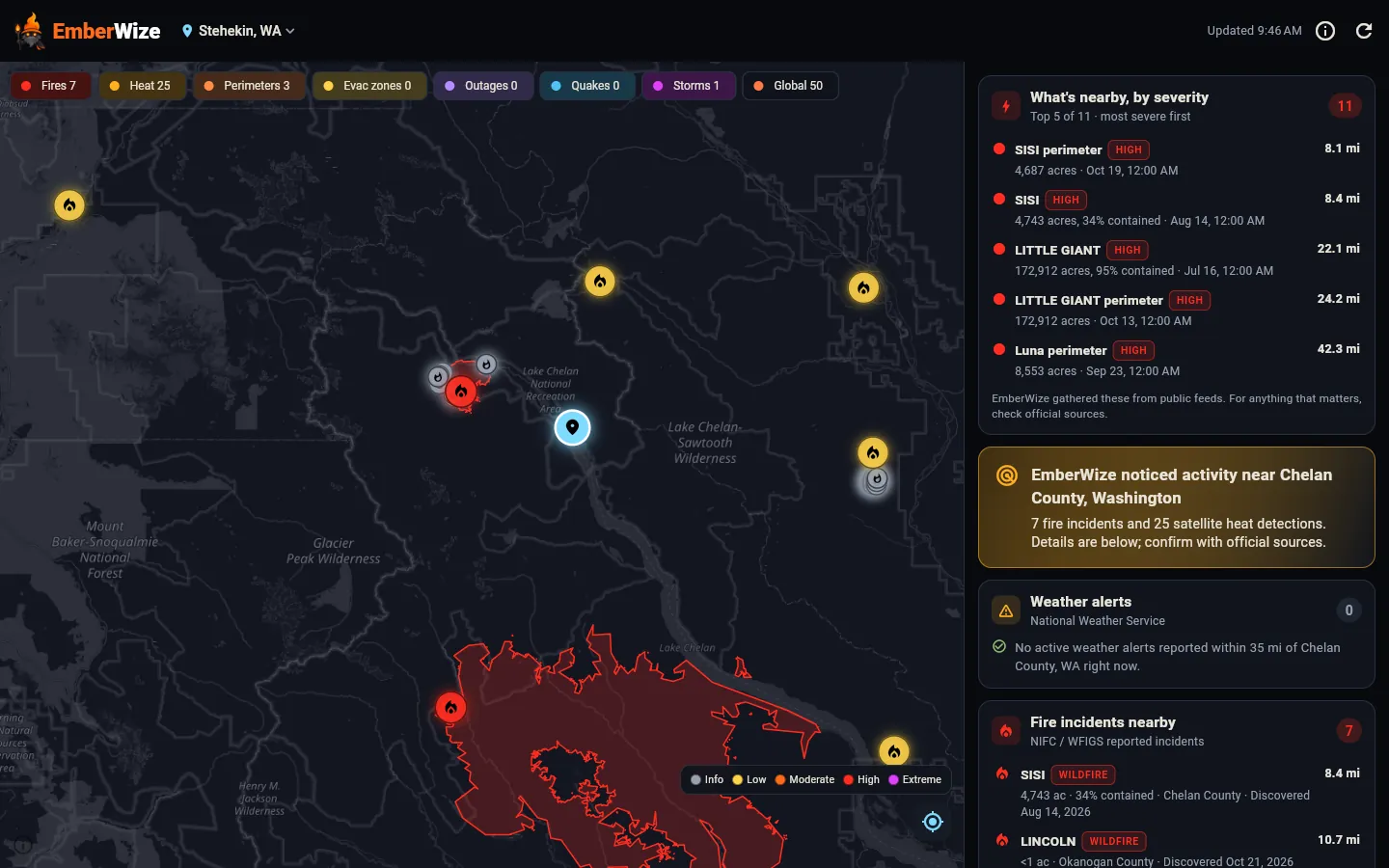Toggle the Fires 7 layer chip
Image resolution: width=1389 pixels, height=868 pixels.
pos(50,86)
